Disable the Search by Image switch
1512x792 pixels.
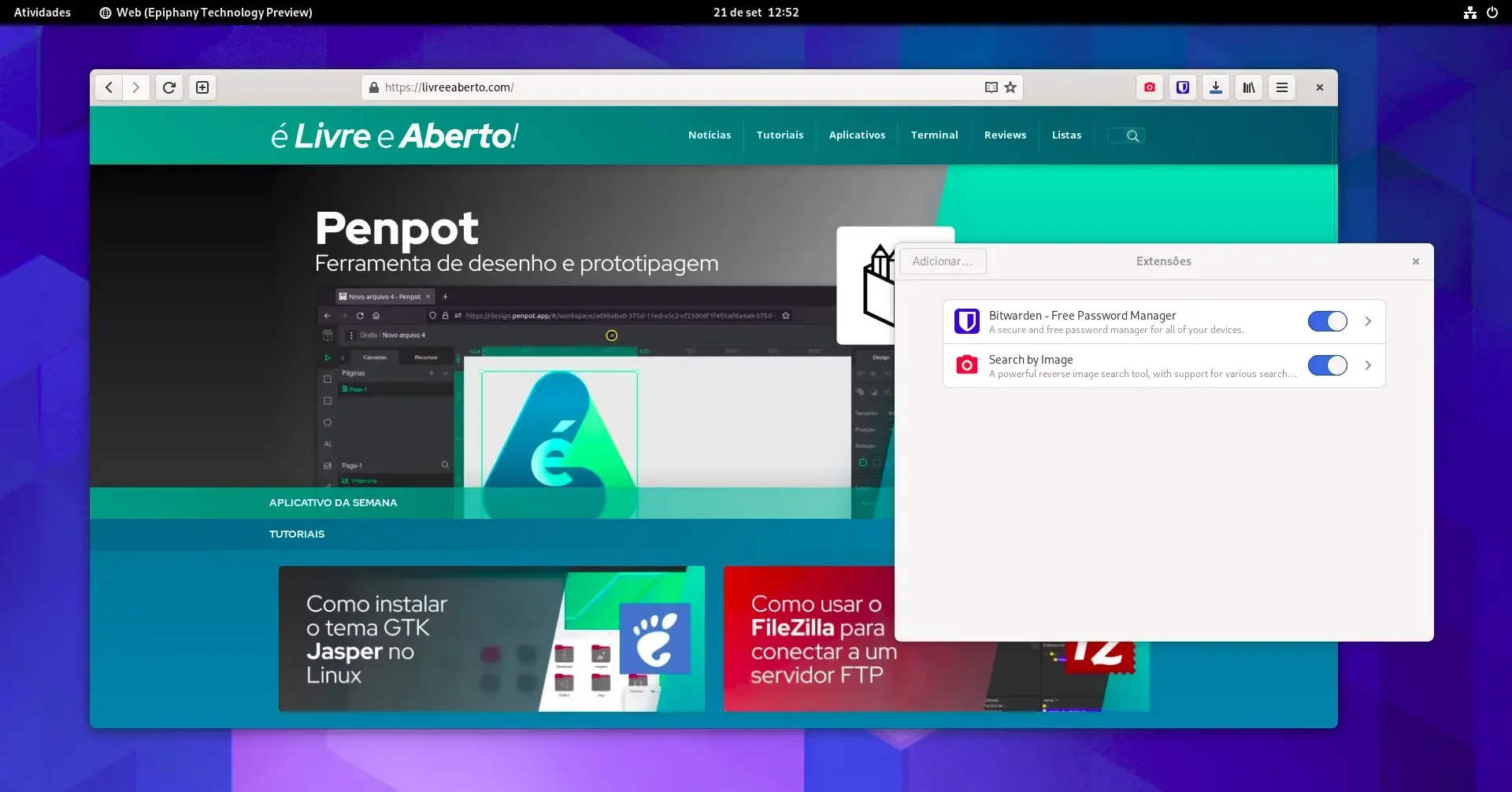[x=1328, y=365]
